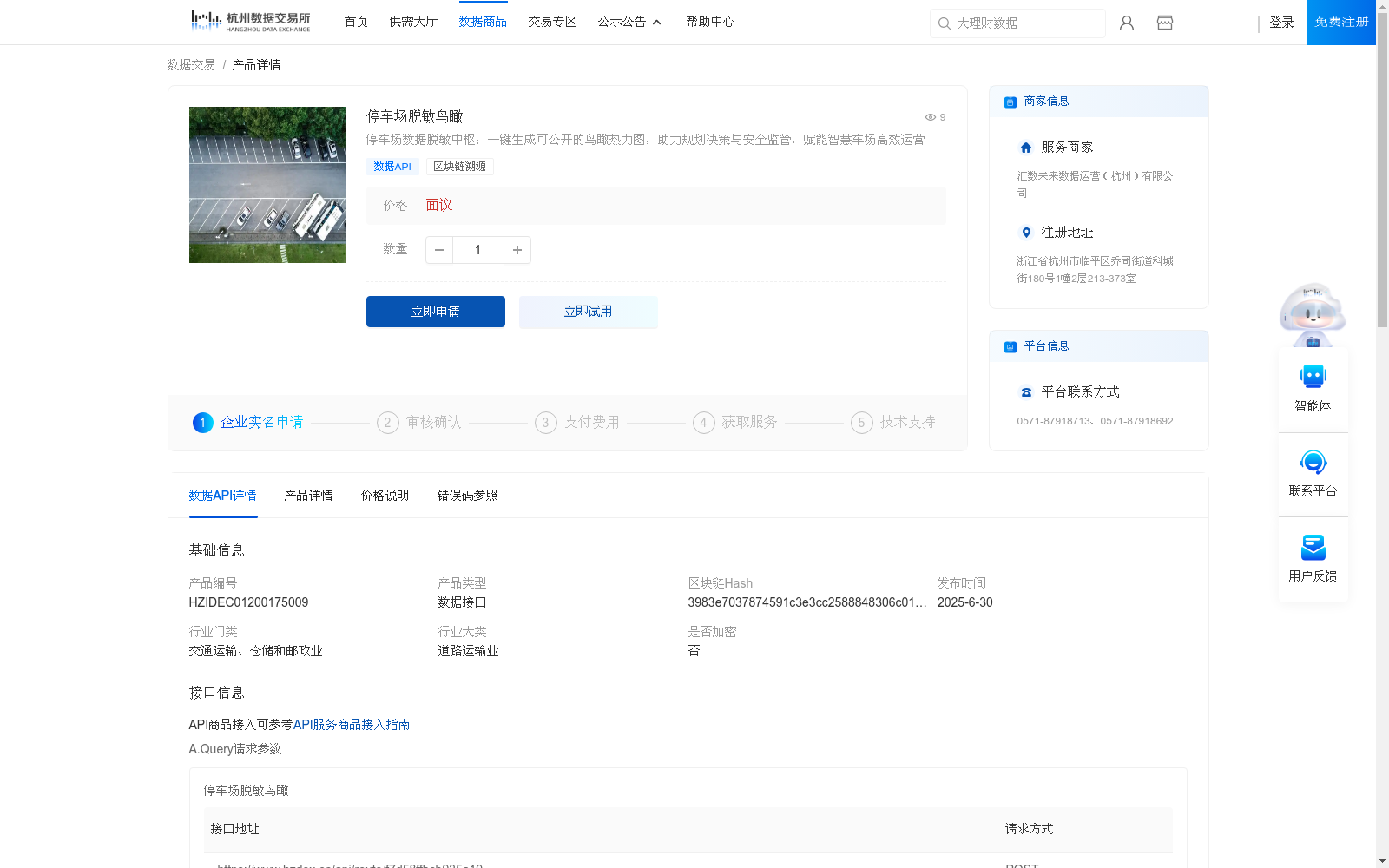Click the parking lot product thumbnail
Screen dimensions: 1389x868
(x=267, y=185)
